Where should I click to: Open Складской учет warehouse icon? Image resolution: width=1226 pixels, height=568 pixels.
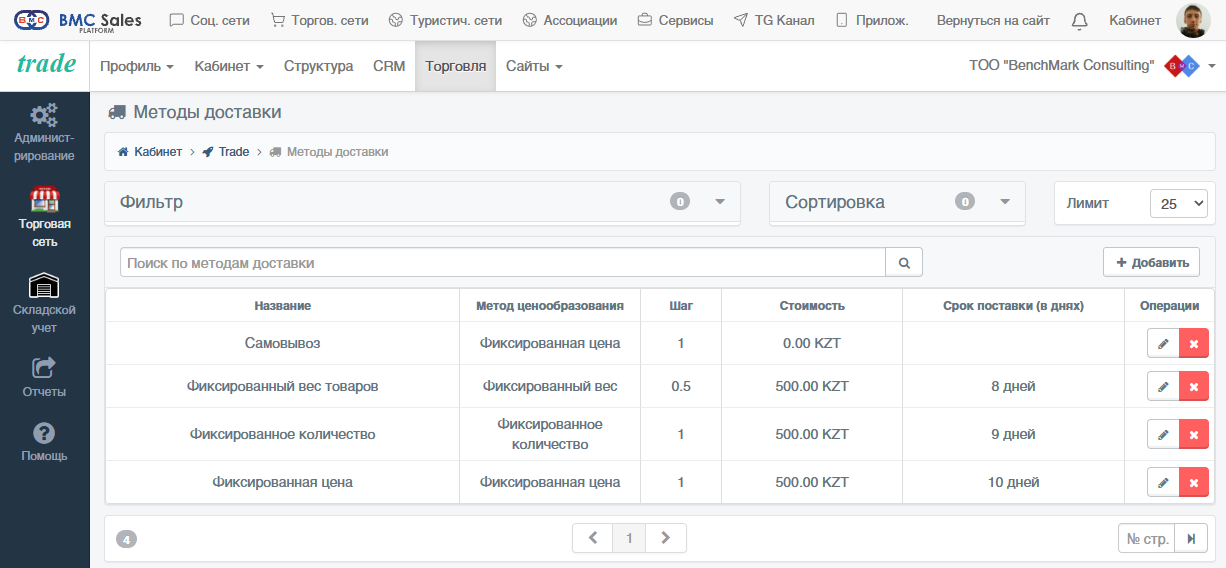click(44, 285)
